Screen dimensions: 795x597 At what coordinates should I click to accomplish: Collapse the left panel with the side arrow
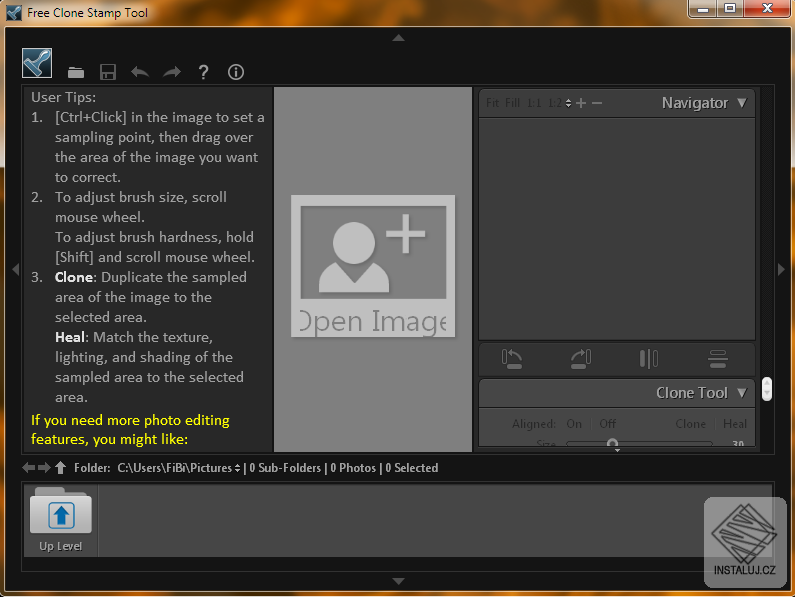click(x=16, y=269)
